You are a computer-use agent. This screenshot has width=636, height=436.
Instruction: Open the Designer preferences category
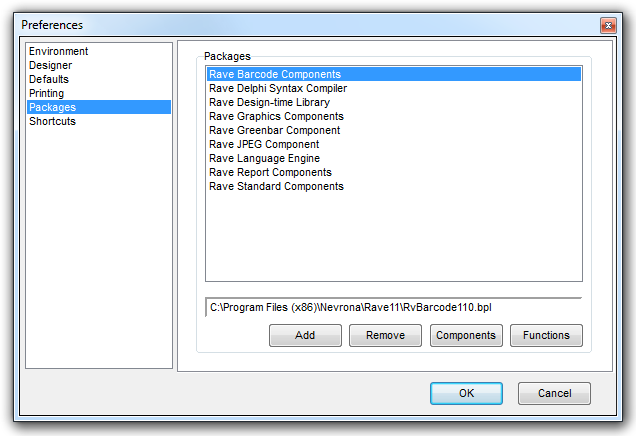50,65
